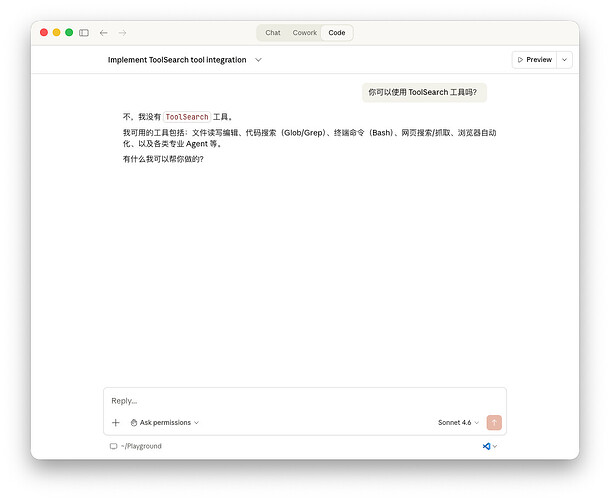609x500 pixels.
Task: Send message with the arrow button
Action: click(x=494, y=422)
